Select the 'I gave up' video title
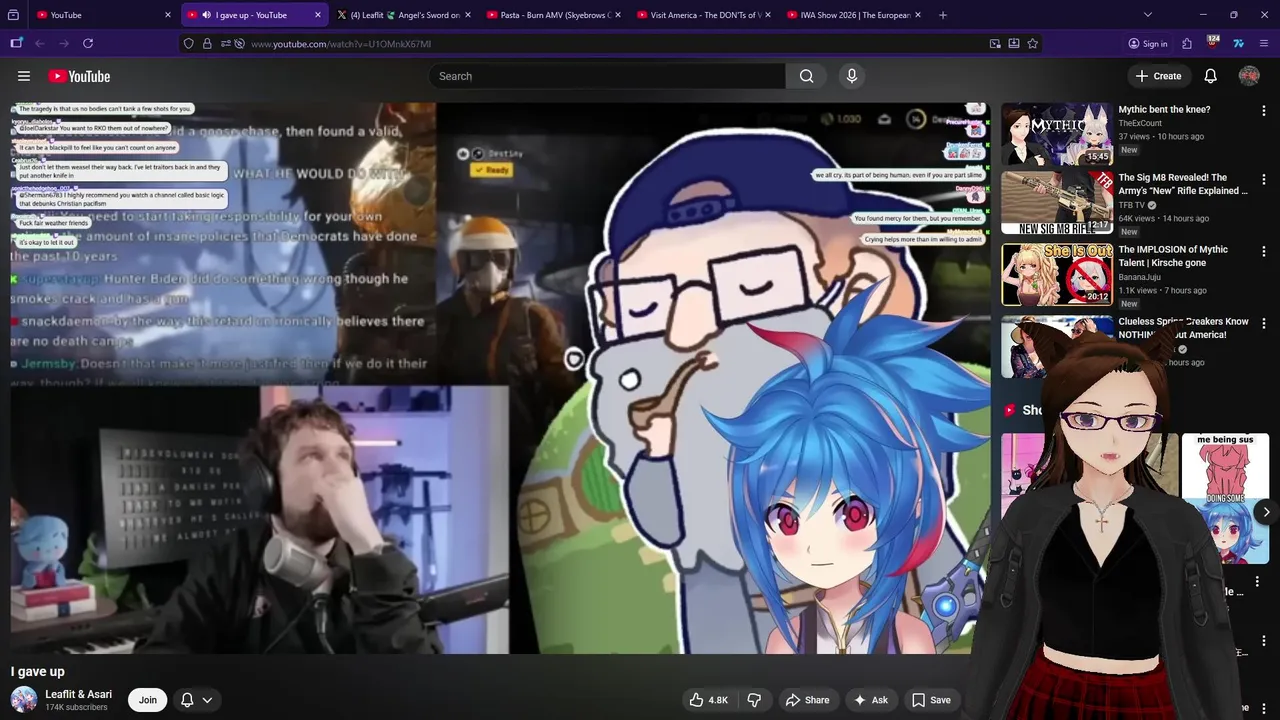 (x=37, y=672)
